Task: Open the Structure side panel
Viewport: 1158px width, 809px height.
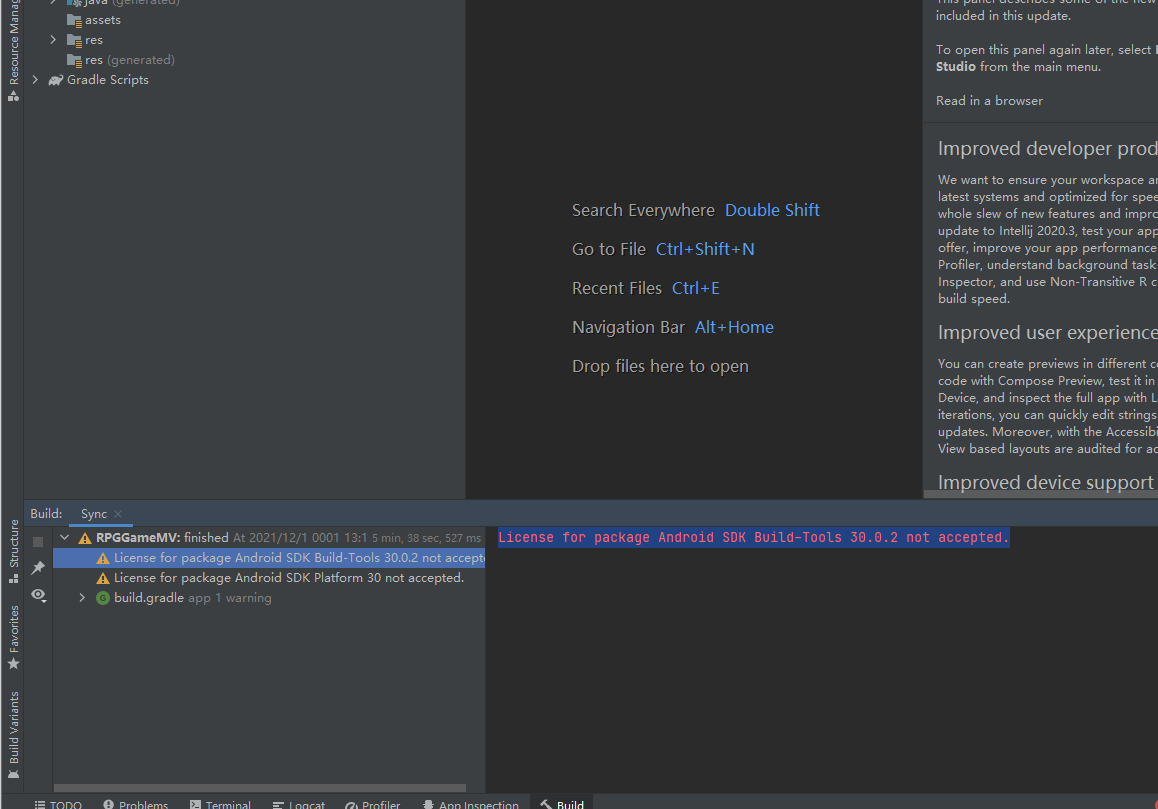Action: point(13,551)
